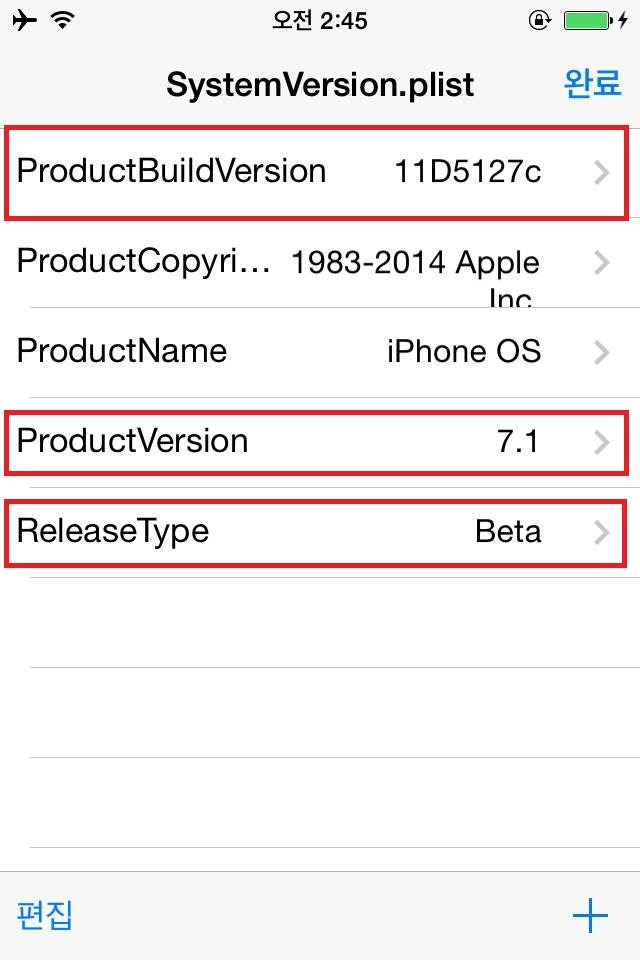
Task: Expand the ProductBuildVersion chevron
Action: click(601, 173)
